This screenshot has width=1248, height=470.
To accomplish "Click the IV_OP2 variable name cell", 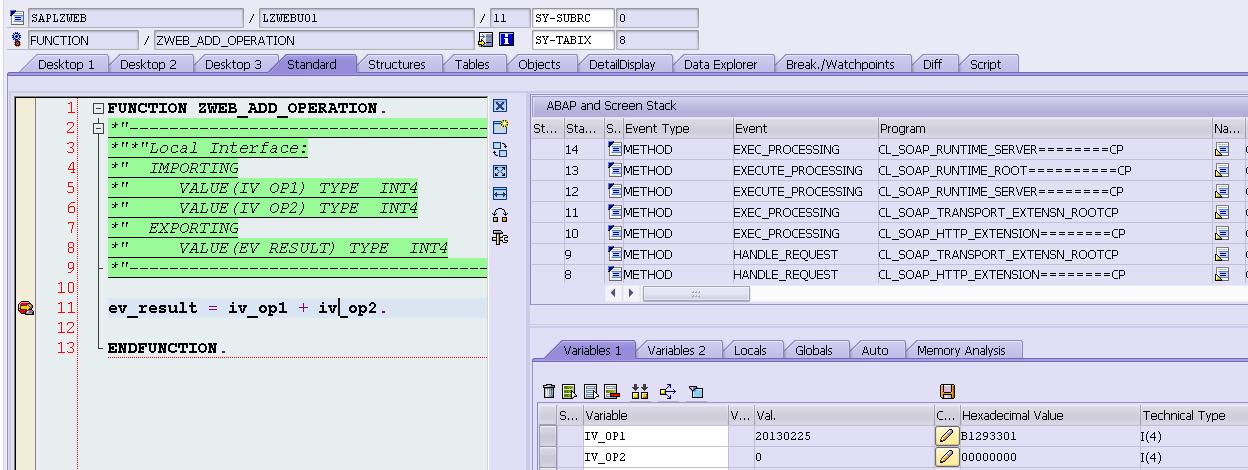I will [x=656, y=456].
